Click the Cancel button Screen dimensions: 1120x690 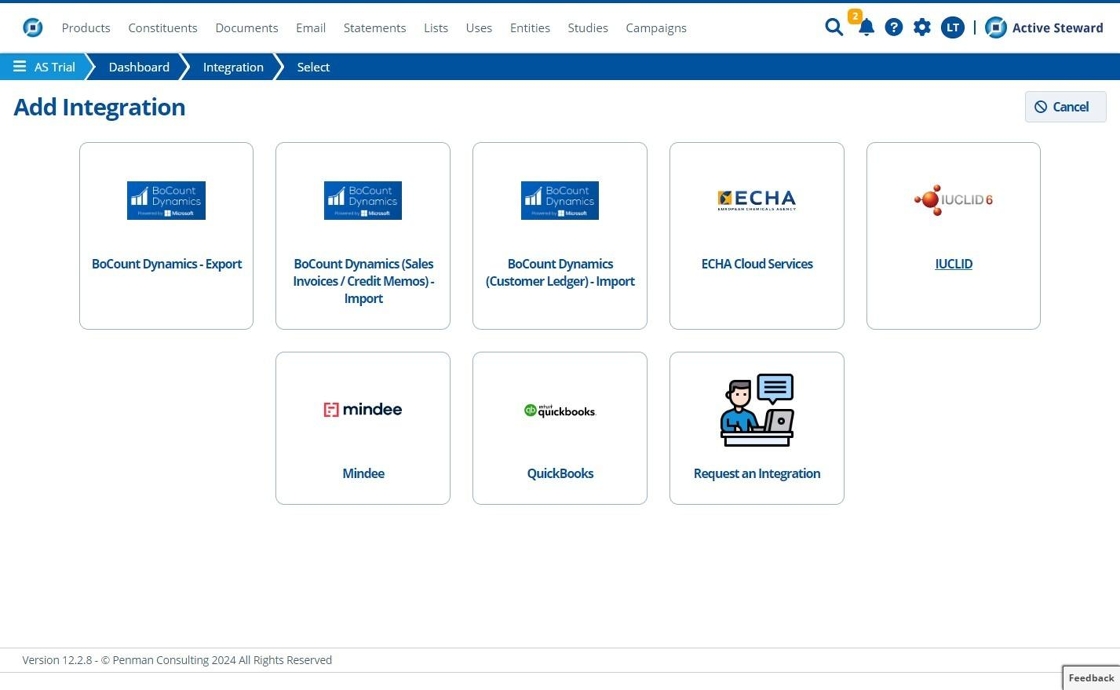click(x=1065, y=106)
